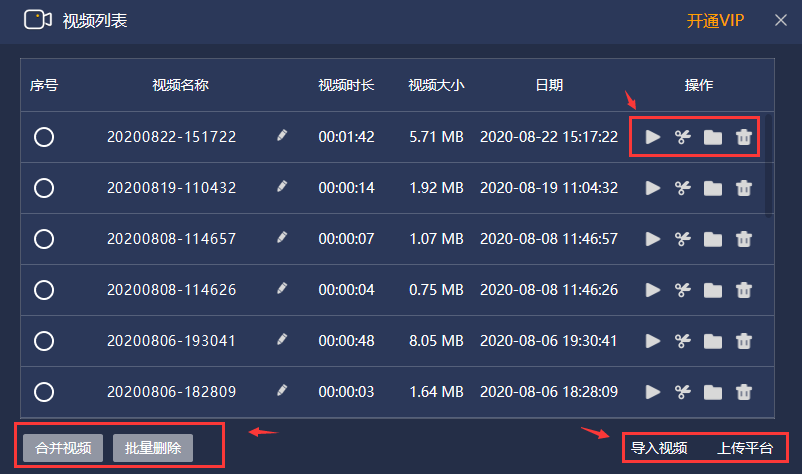The height and width of the screenshot is (474, 802).
Task: Click the video list scrollbar thumb
Action: (768, 166)
